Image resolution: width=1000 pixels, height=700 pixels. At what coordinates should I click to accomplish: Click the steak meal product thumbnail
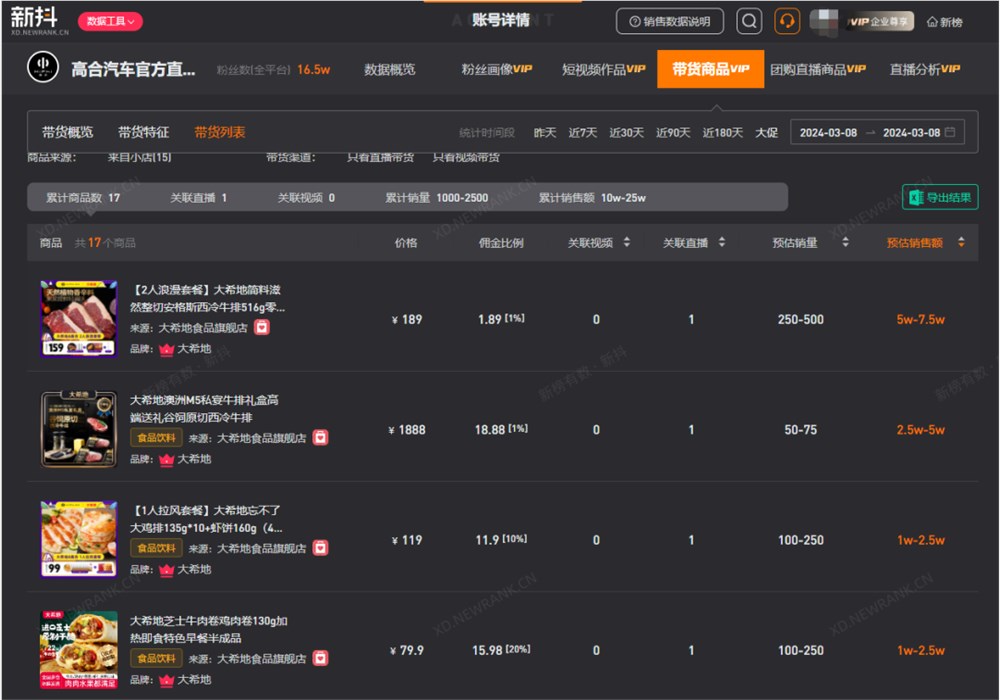(79, 318)
